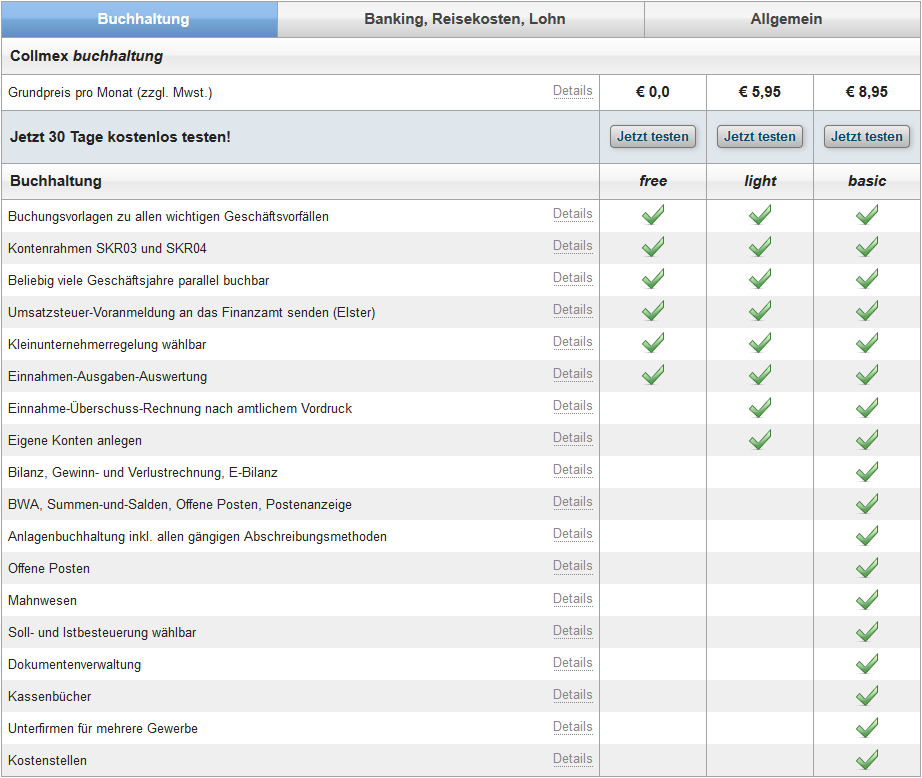Click the € 5,95 price

[760, 92]
